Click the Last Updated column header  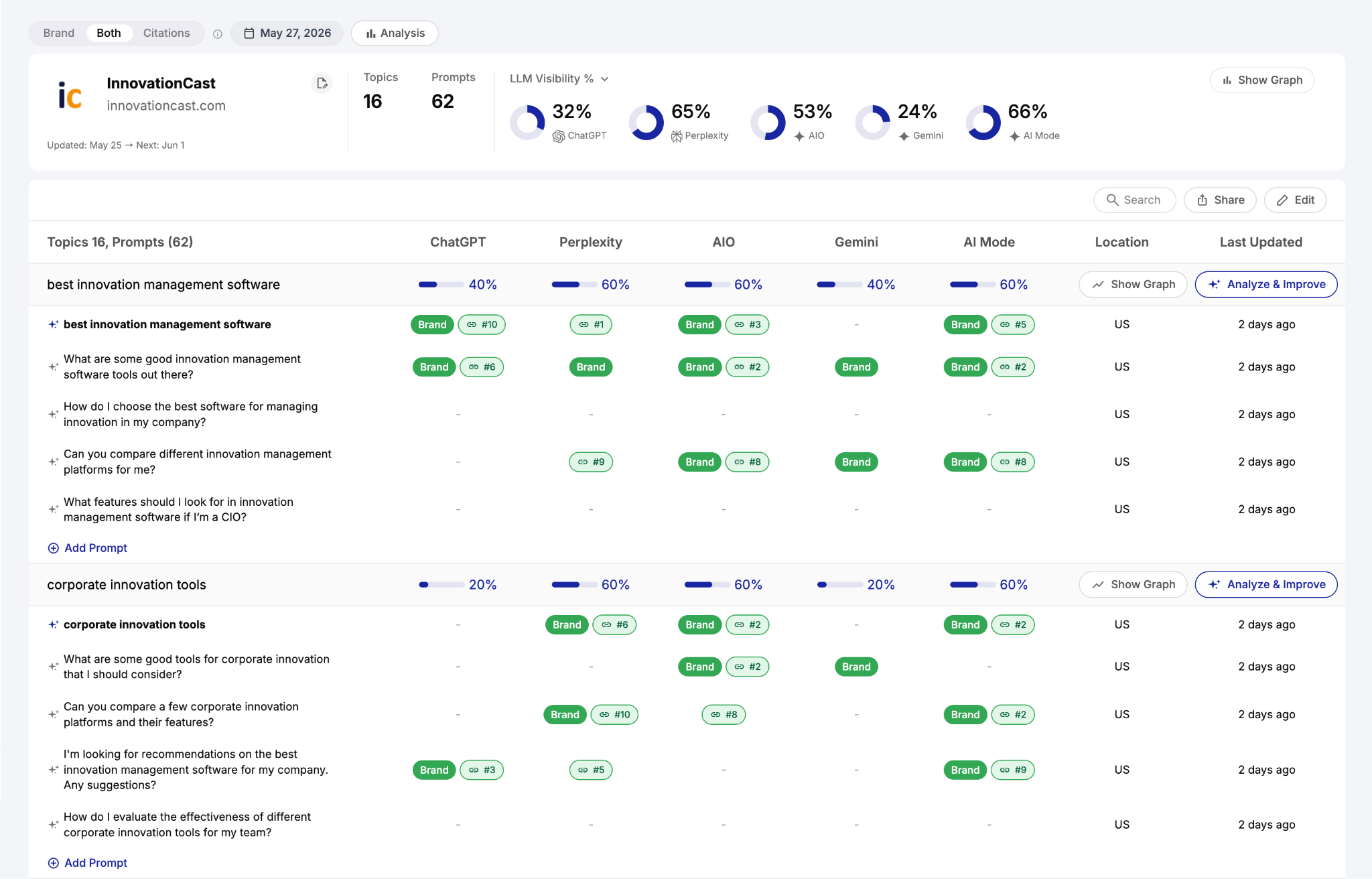click(x=1261, y=243)
